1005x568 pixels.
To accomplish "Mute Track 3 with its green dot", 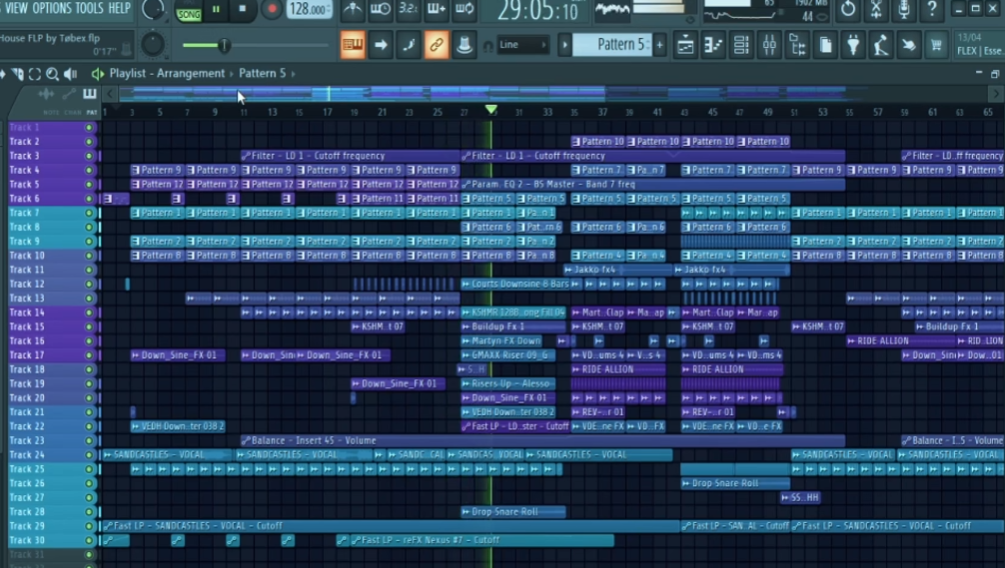I will tap(89, 156).
